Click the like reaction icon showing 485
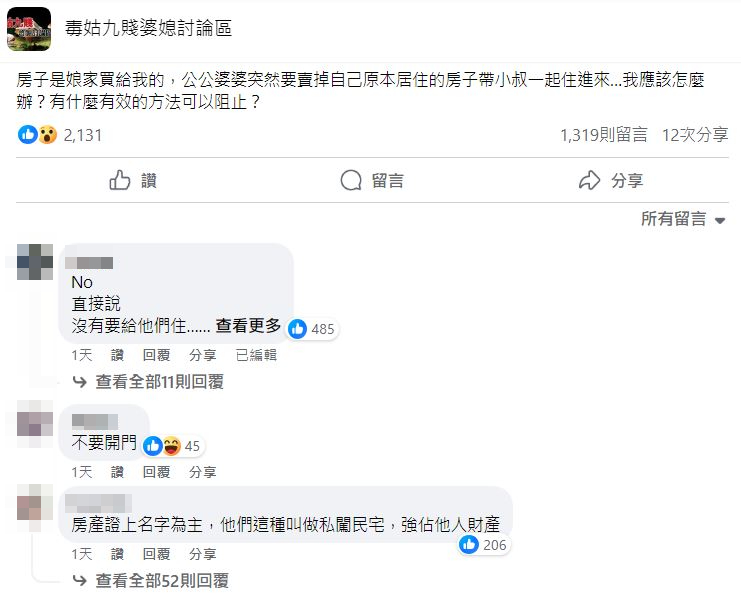 coord(298,328)
